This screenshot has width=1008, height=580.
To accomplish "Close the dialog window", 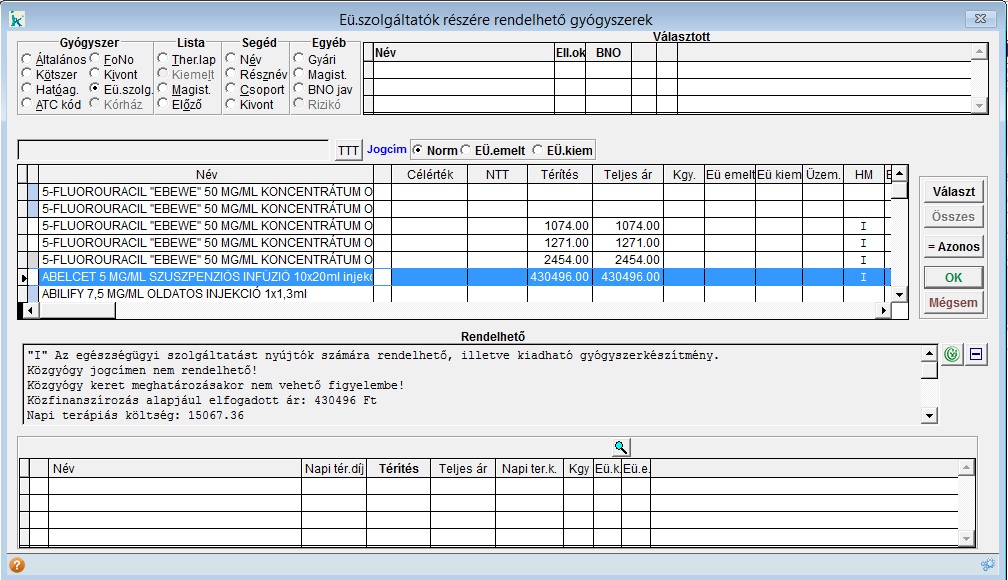I will 980,19.
